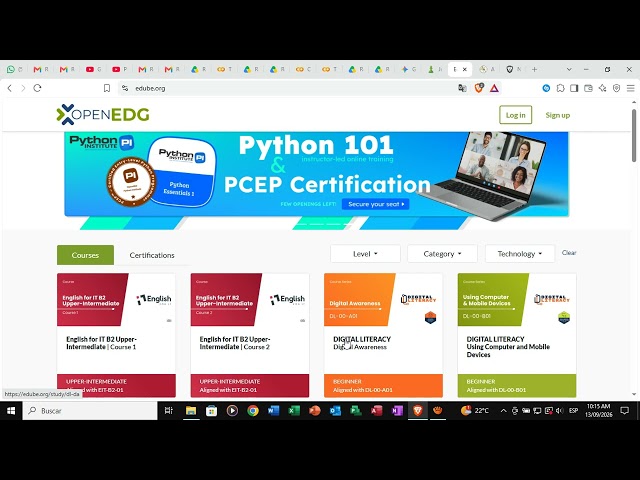Click the translate page icon in address bar

tap(462, 88)
